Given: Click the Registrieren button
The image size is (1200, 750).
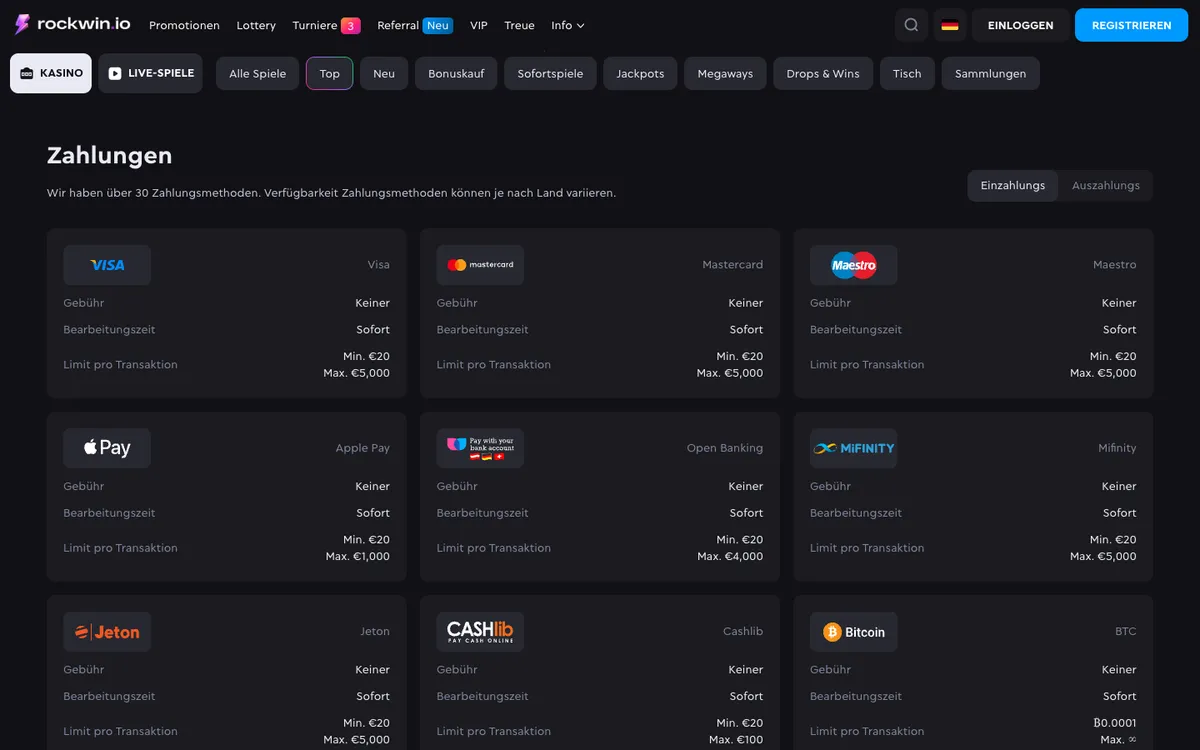Looking at the screenshot, I should [1131, 25].
